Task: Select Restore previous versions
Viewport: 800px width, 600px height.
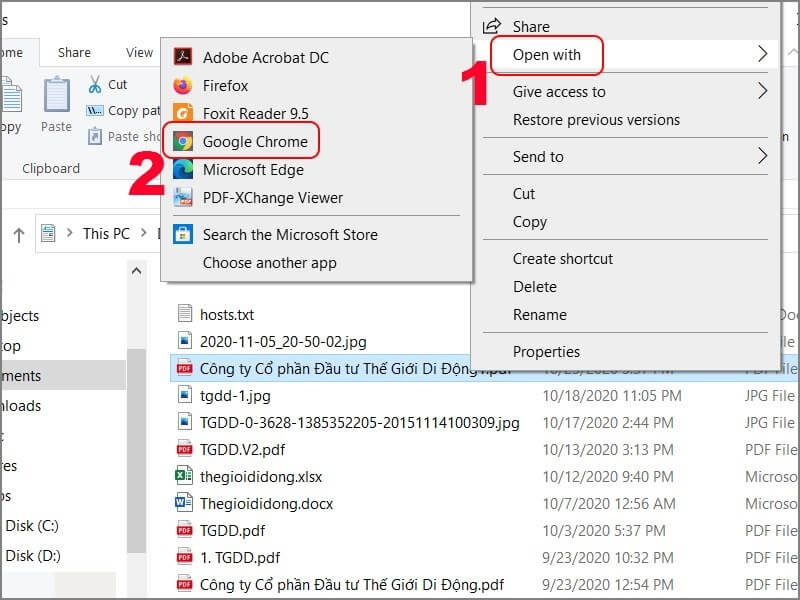Action: pyautogui.click(x=596, y=119)
